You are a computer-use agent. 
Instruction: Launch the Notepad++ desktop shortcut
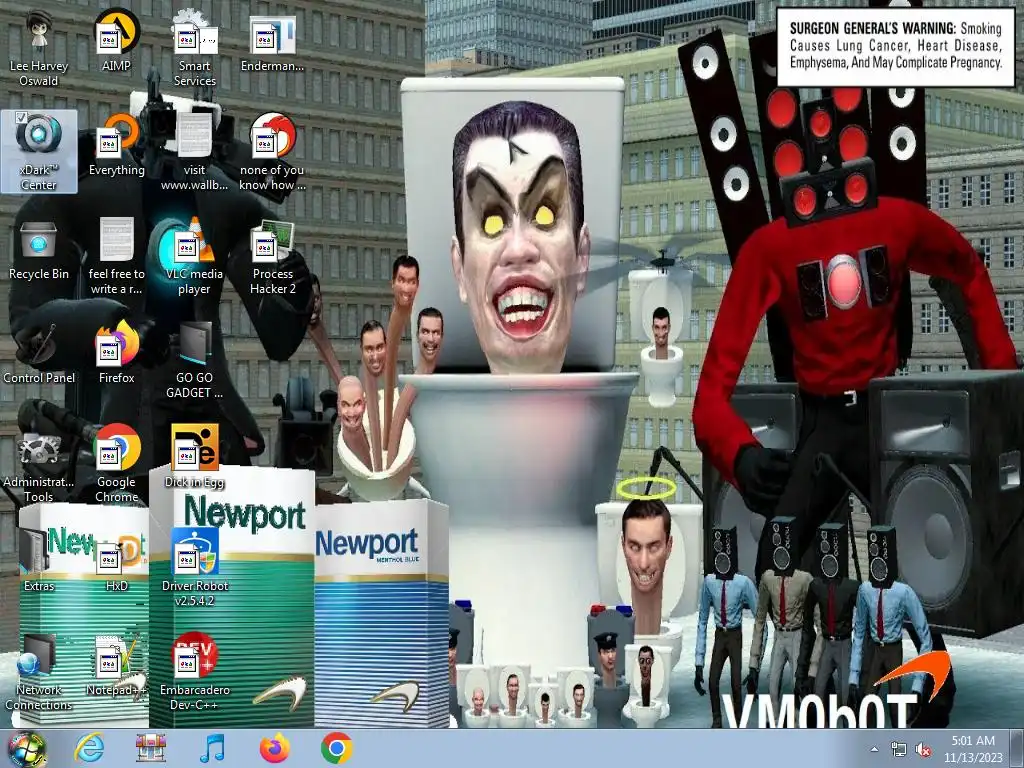[116, 664]
